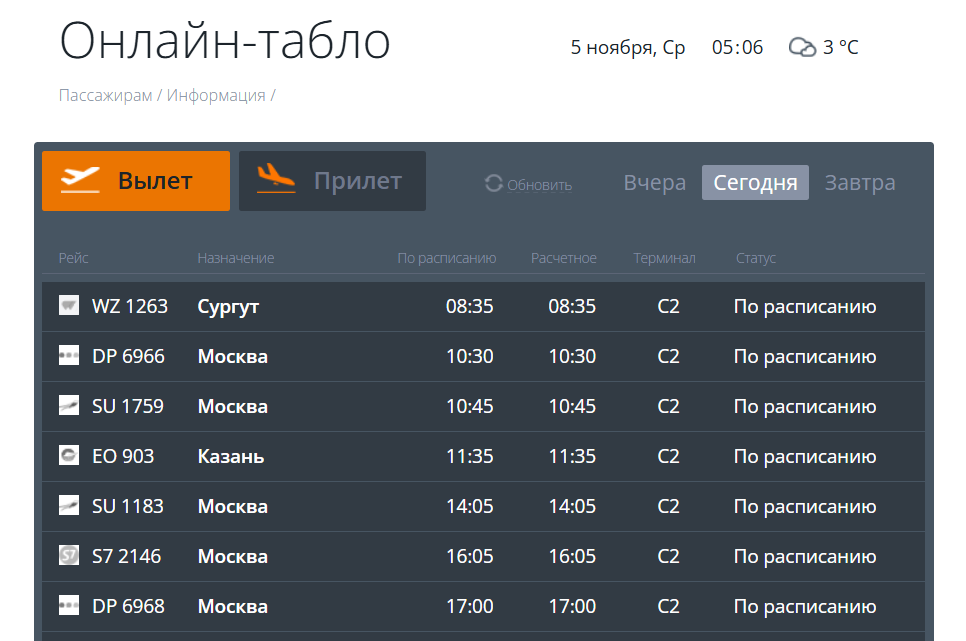The image size is (966, 641).
Task: Show yesterday's flights with Вчера
Action: tap(654, 182)
